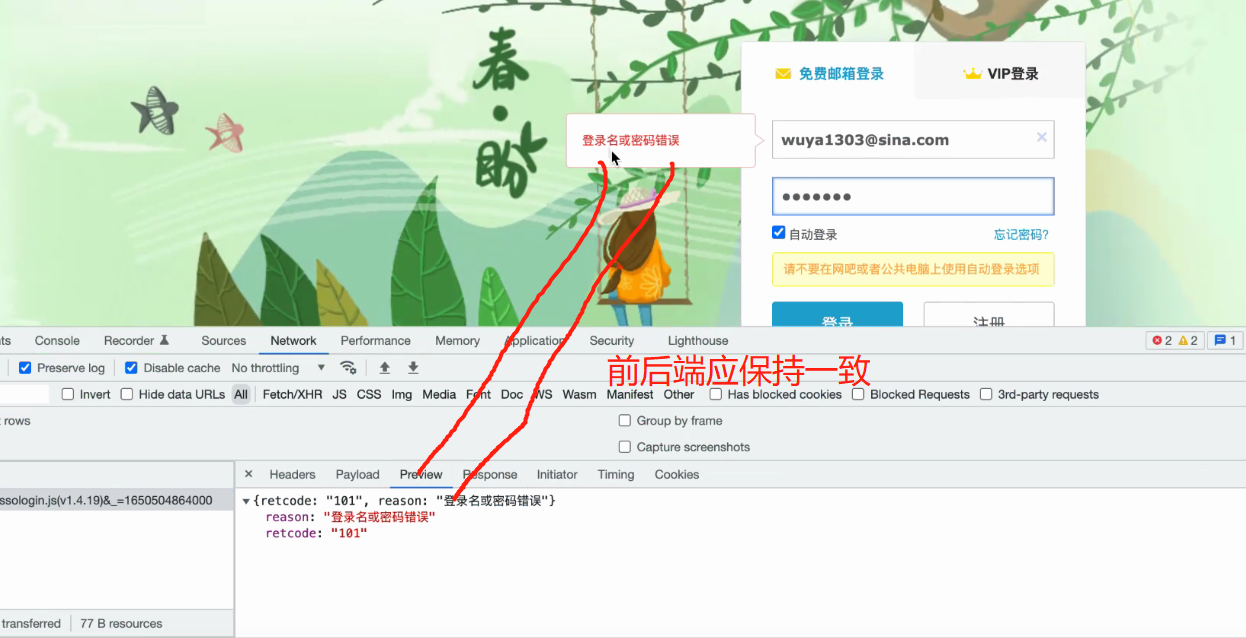Click the password input field
This screenshot has height=638, width=1246.
[x=913, y=196]
